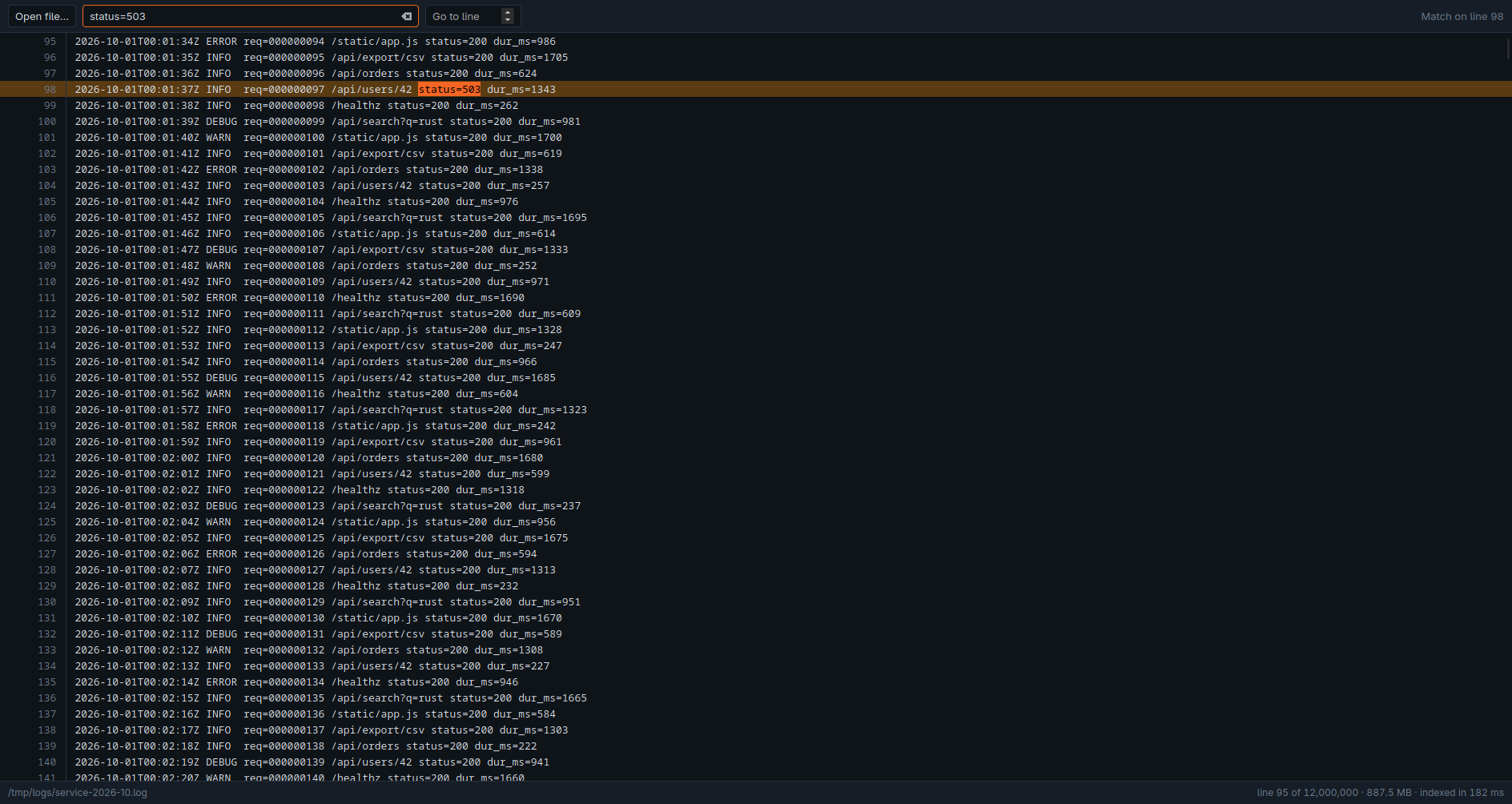
Task: Click /static/app.js on line 131
Action: coord(375,618)
